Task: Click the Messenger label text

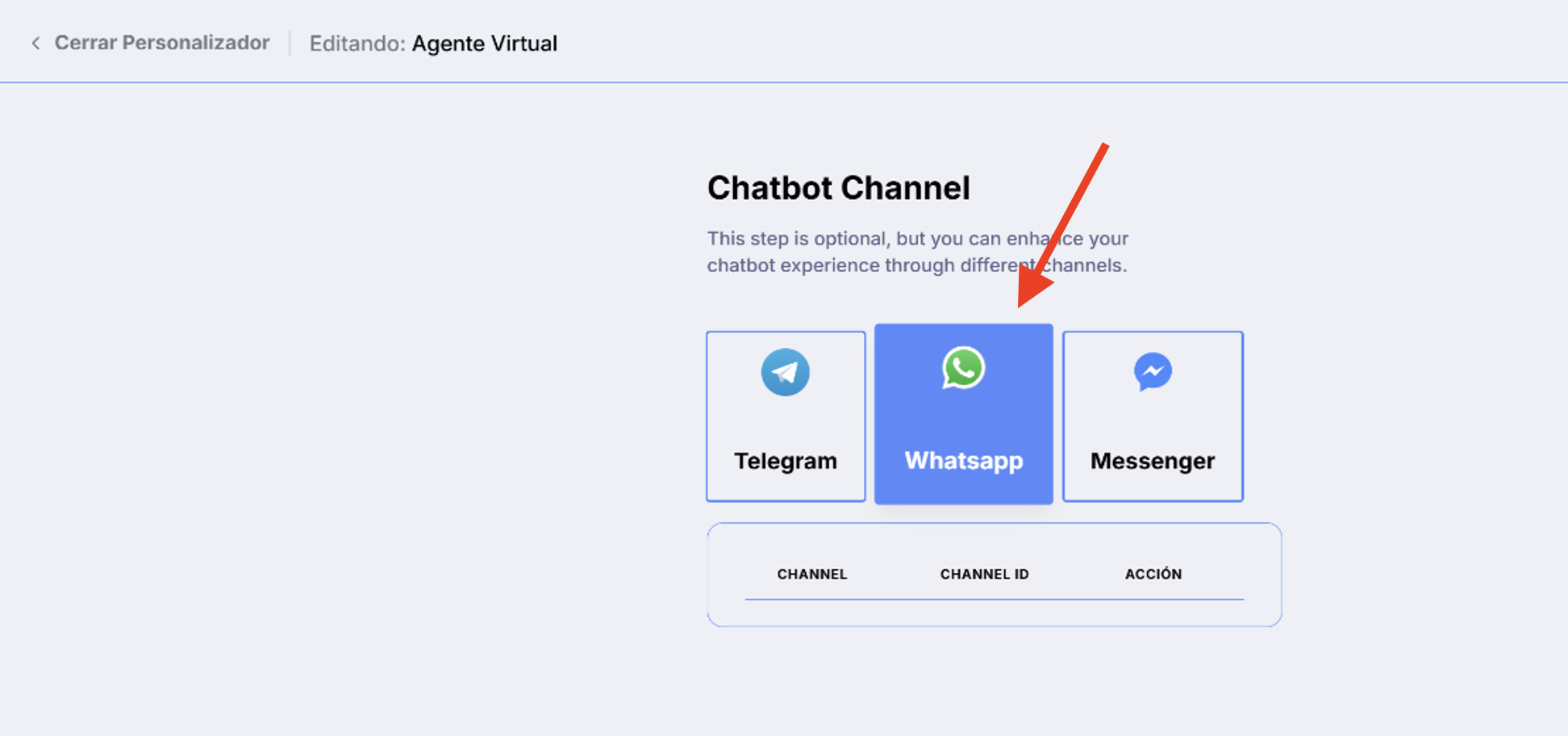Action: pyautogui.click(x=1153, y=461)
